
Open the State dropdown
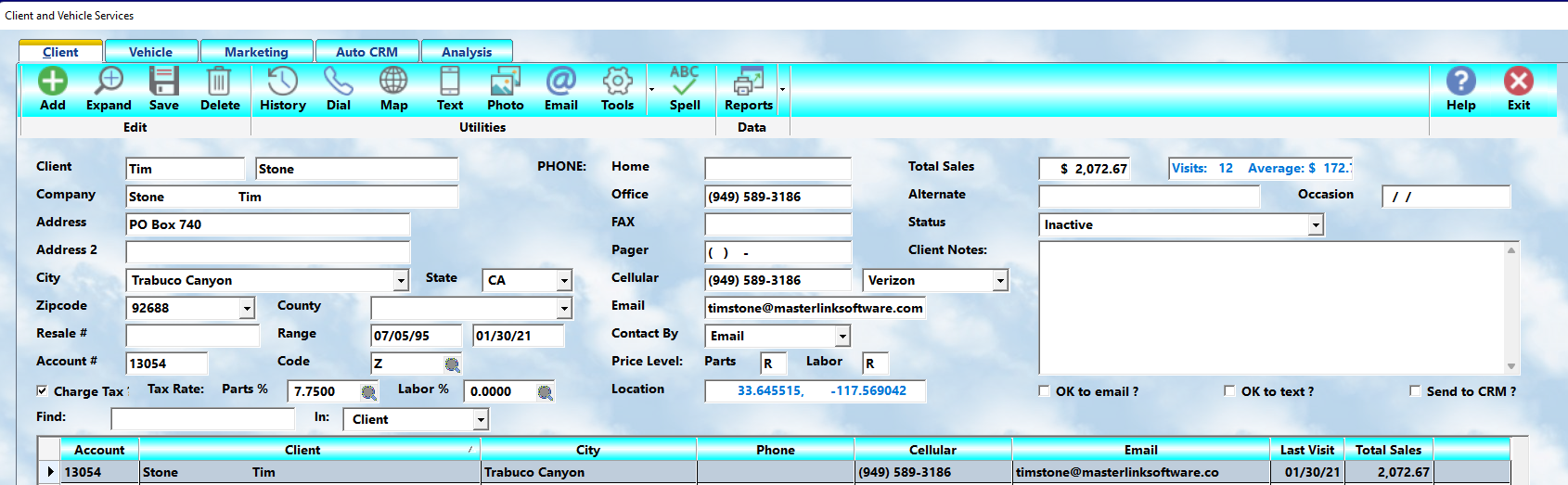pyautogui.click(x=564, y=281)
